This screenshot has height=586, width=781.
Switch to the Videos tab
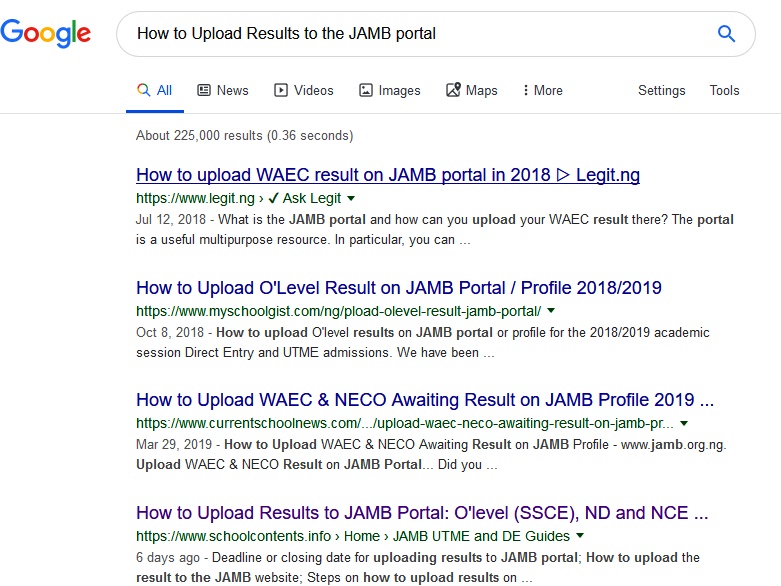(x=304, y=90)
